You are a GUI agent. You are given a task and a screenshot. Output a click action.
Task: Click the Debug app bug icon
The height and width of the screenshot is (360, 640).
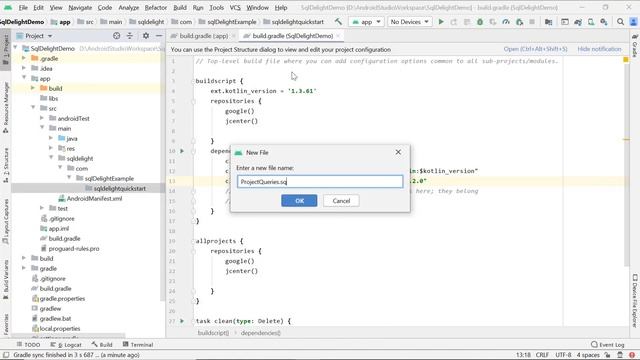[480, 22]
